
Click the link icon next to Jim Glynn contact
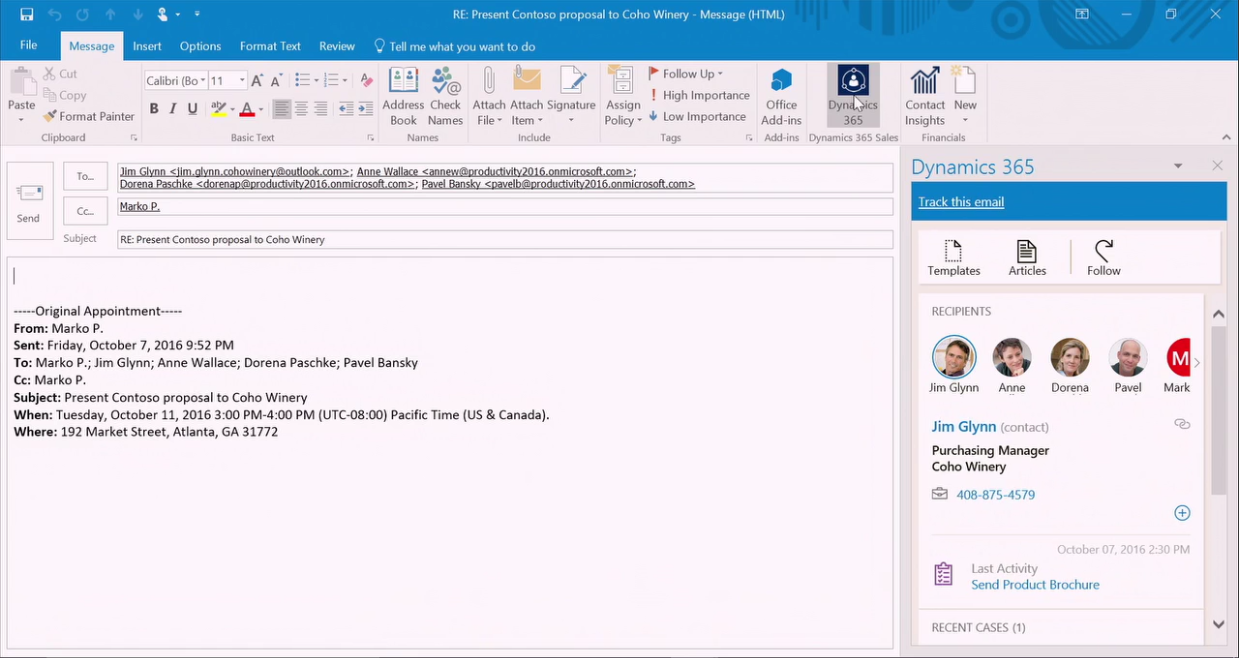point(1182,424)
